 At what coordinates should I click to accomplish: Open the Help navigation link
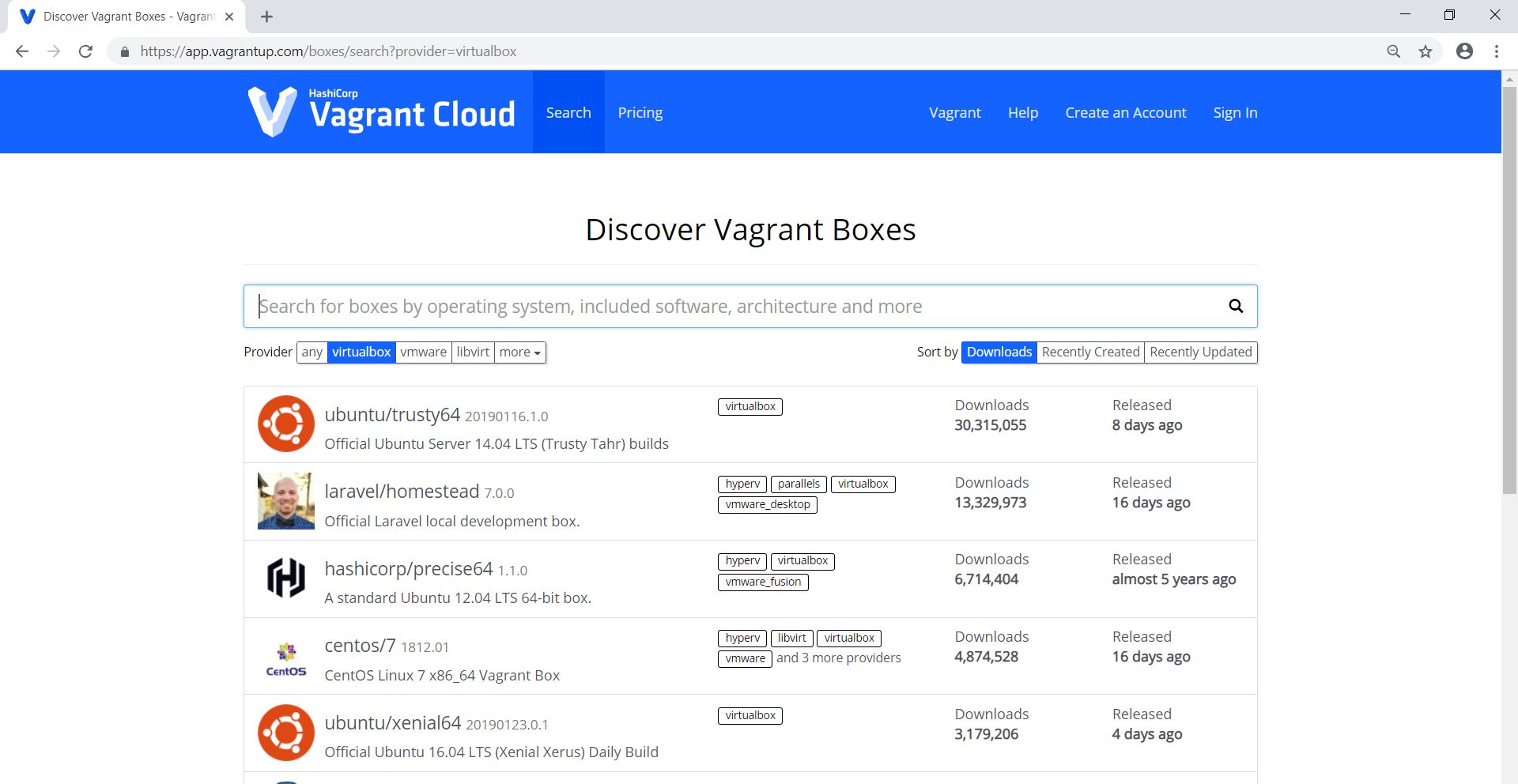[1023, 112]
